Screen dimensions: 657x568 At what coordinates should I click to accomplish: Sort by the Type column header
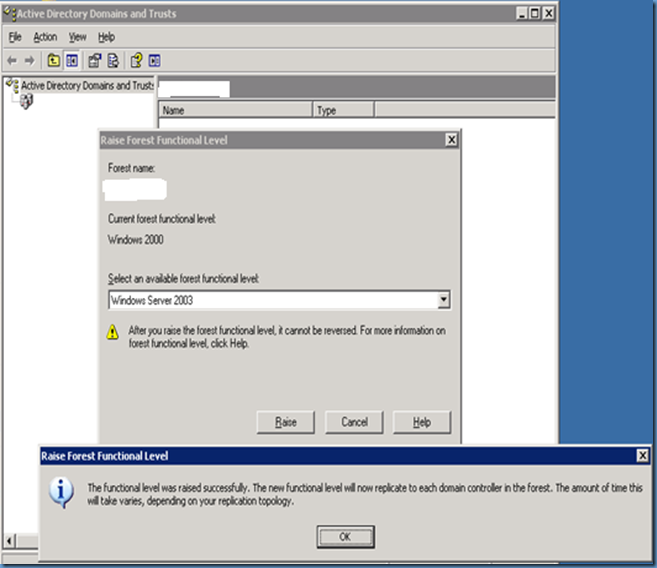(x=344, y=110)
